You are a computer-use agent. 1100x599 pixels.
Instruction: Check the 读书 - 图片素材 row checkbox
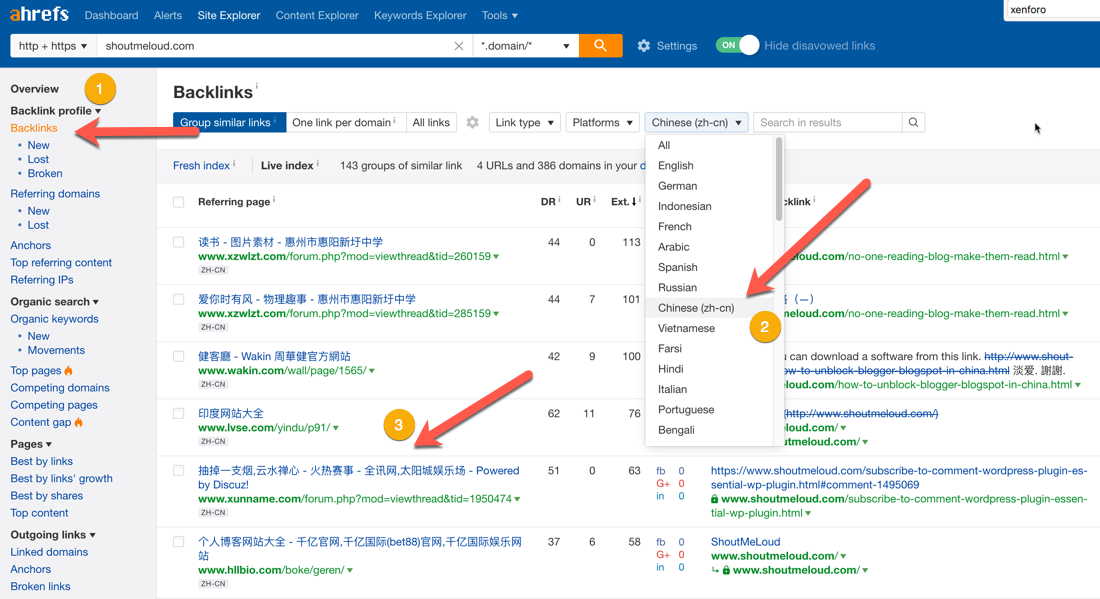179,242
